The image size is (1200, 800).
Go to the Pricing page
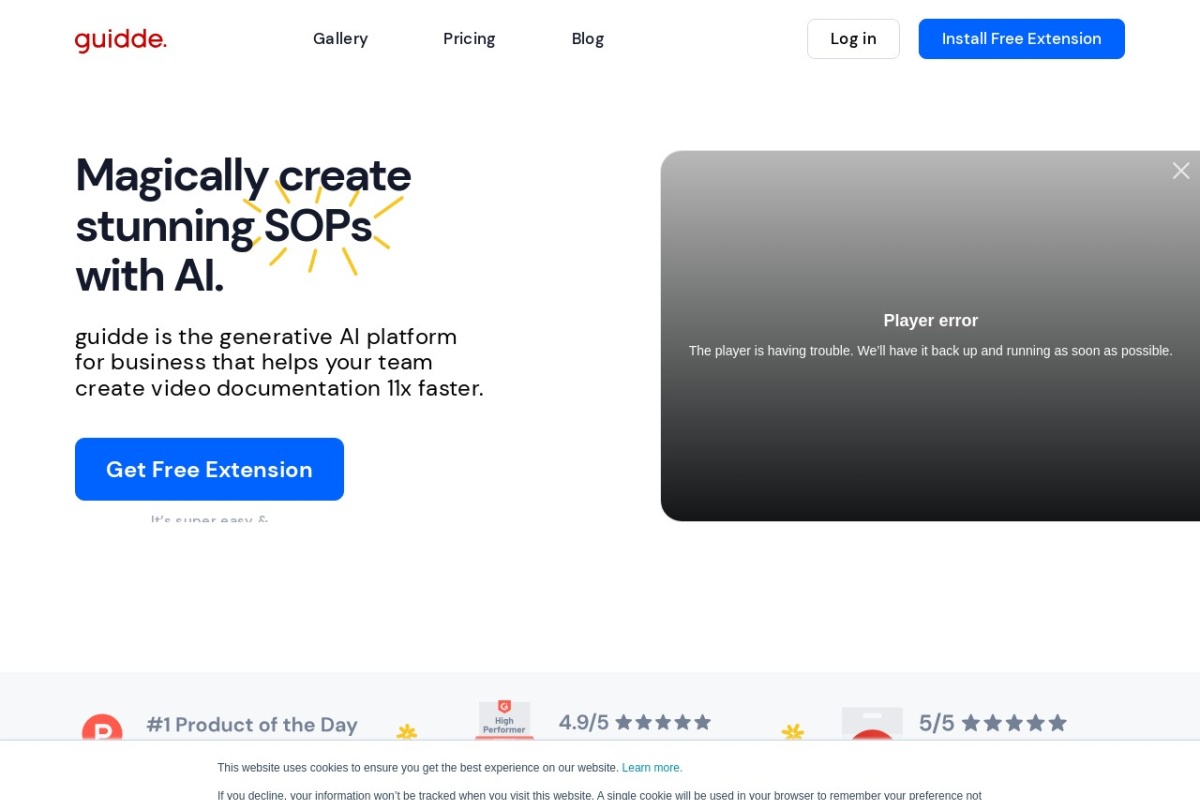click(x=469, y=39)
